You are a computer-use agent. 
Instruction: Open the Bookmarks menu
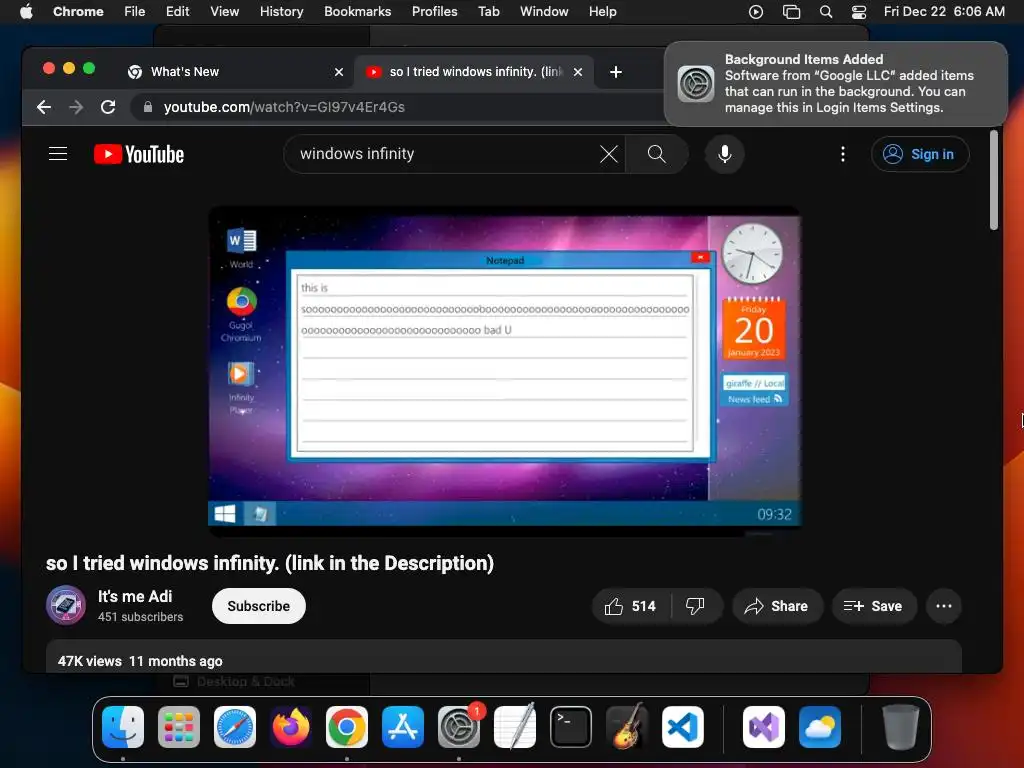point(357,12)
